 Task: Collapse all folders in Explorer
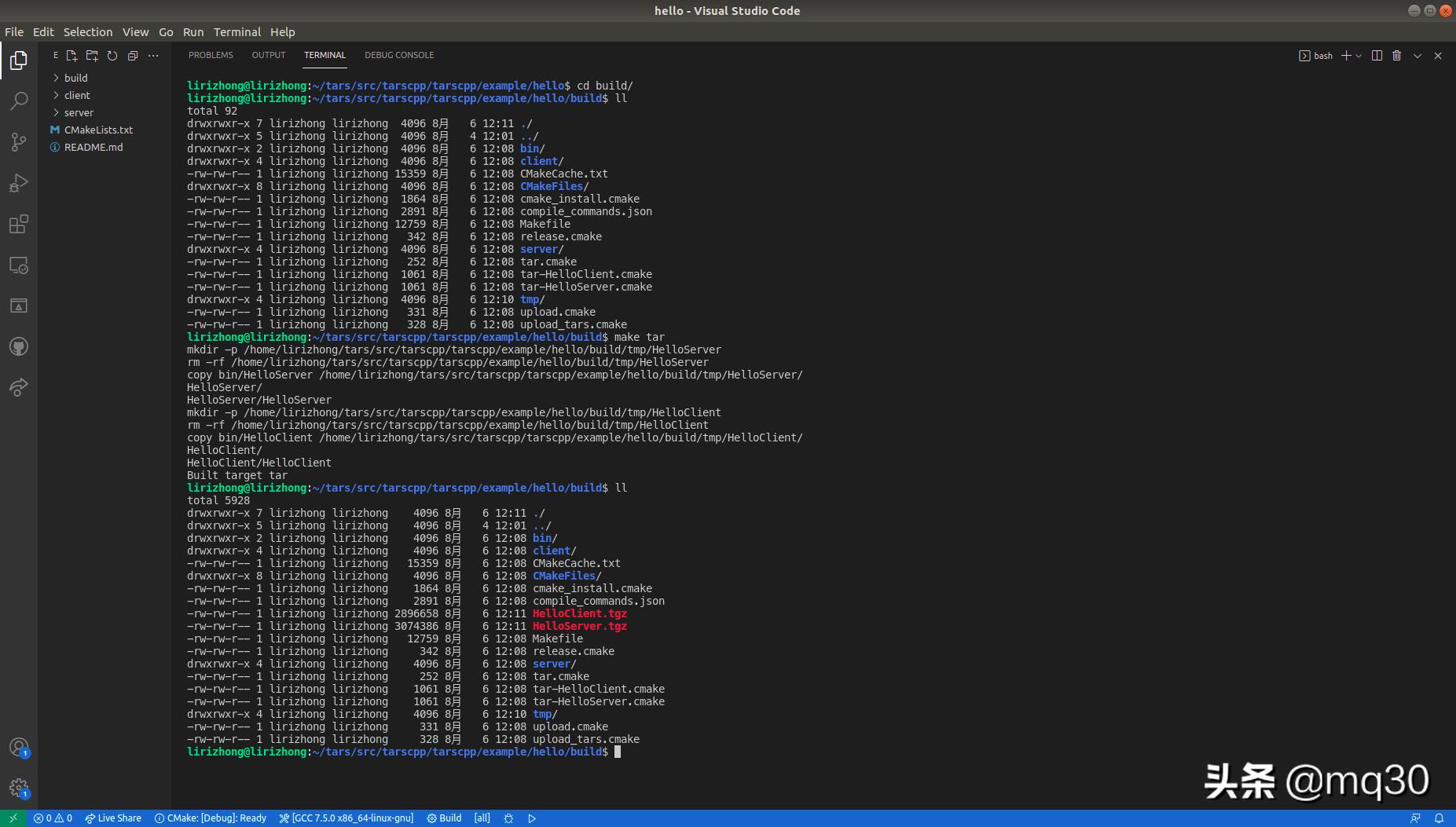click(133, 55)
